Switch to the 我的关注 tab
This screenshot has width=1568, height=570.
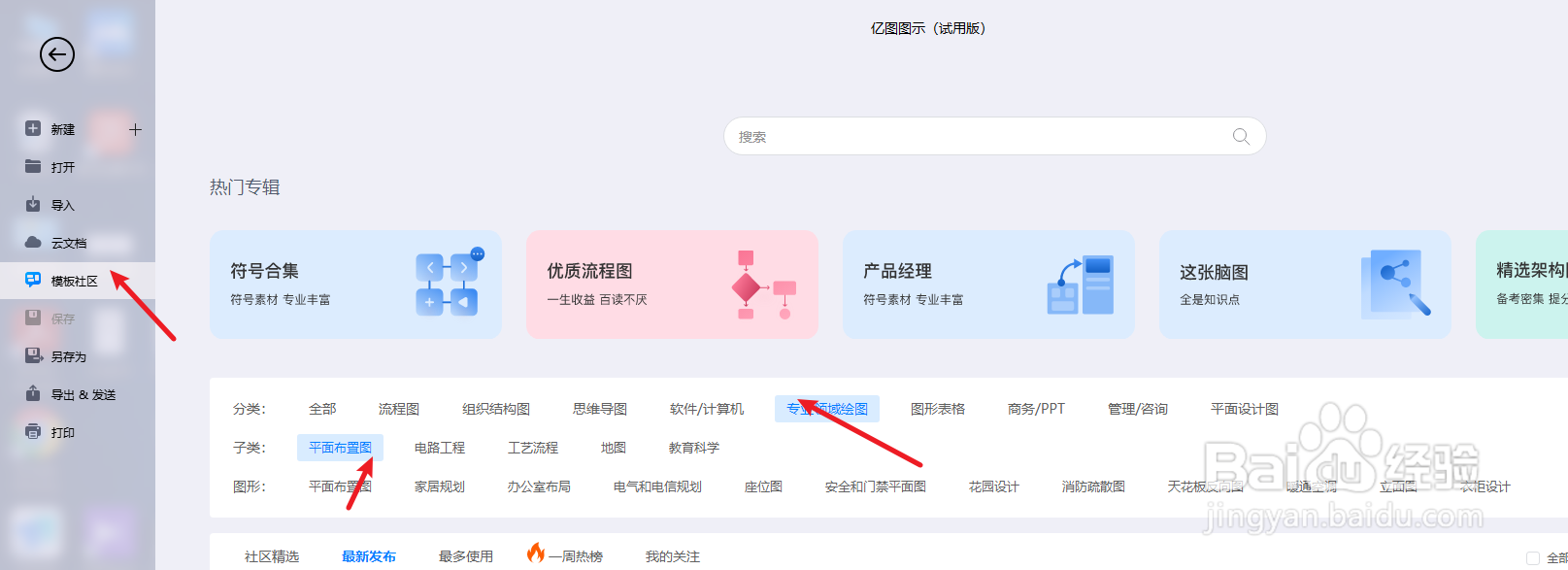673,556
